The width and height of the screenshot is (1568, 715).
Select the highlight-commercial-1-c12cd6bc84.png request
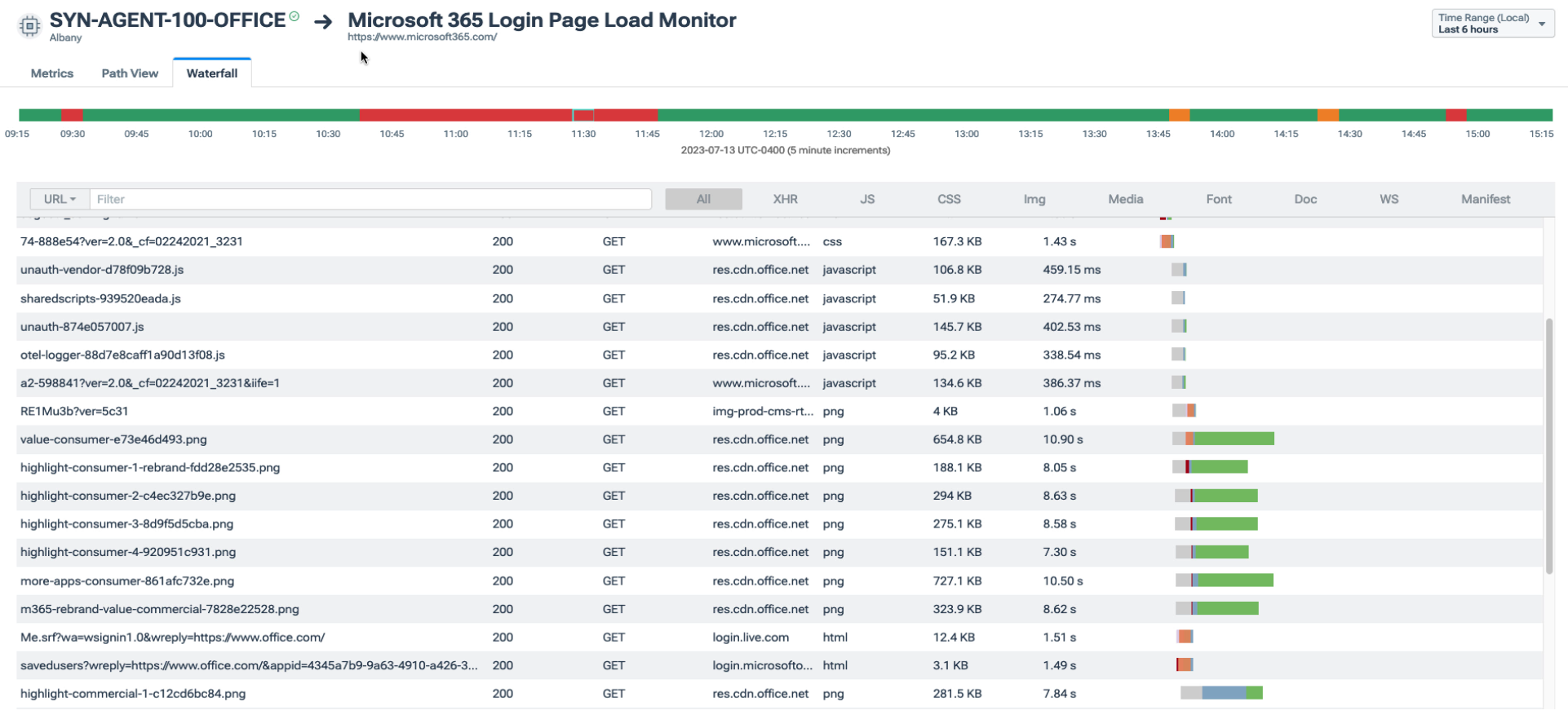[779, 694]
